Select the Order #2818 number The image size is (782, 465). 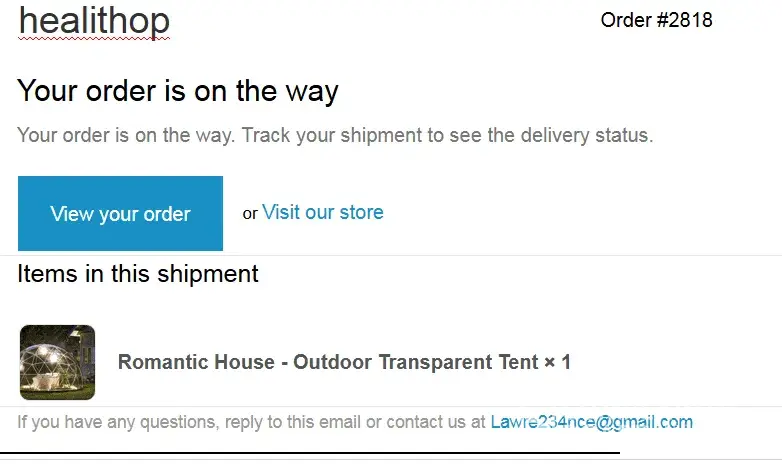click(x=656, y=20)
